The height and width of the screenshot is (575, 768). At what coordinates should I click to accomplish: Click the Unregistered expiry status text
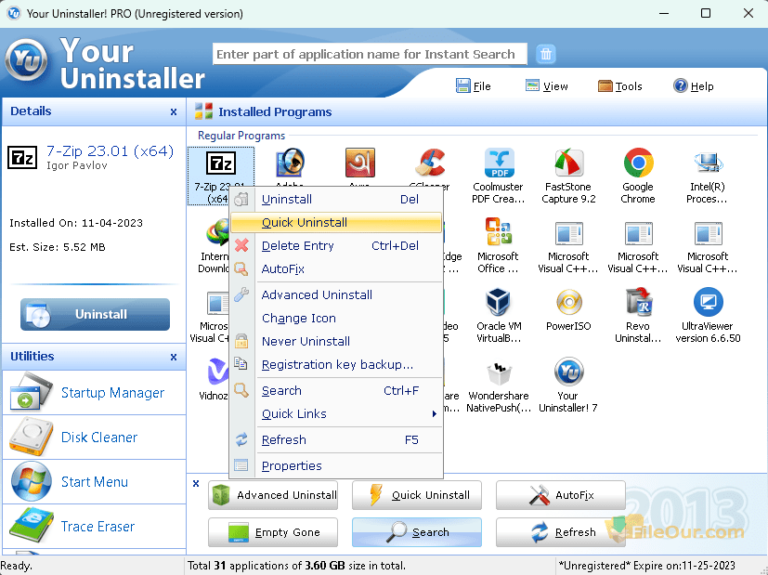coord(647,566)
